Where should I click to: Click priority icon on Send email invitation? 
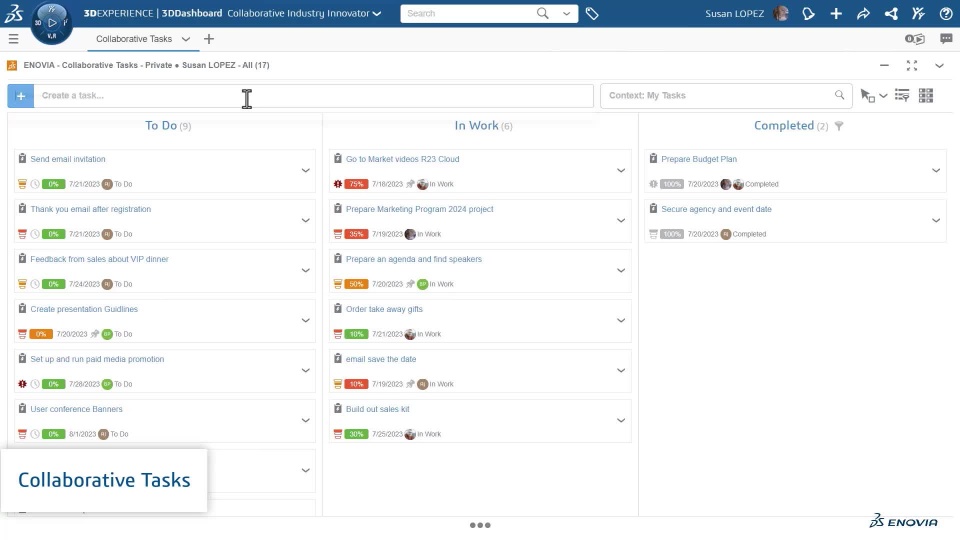pos(22,184)
